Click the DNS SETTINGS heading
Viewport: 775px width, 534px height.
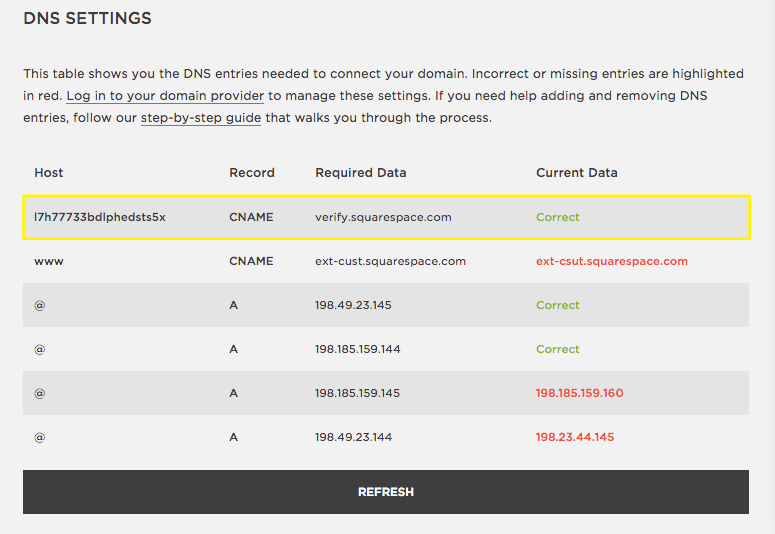tap(87, 19)
